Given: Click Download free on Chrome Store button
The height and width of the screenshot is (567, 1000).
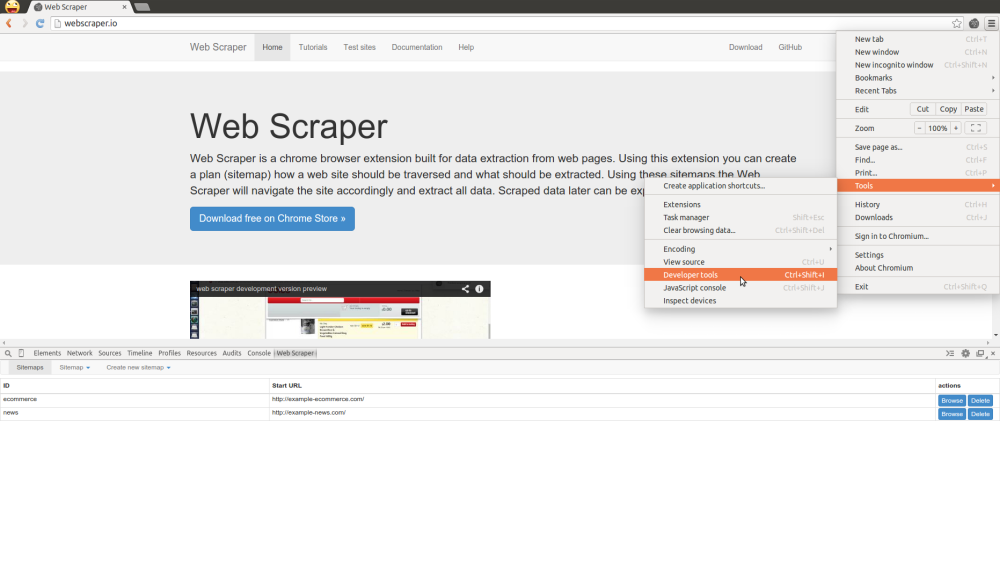Looking at the screenshot, I should click(272, 219).
